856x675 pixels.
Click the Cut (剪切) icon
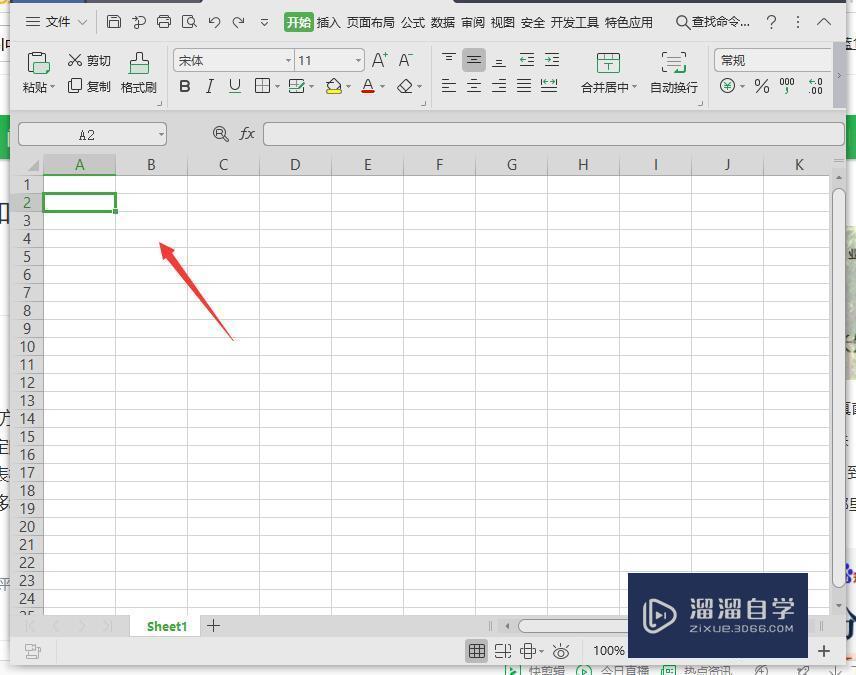click(x=73, y=59)
